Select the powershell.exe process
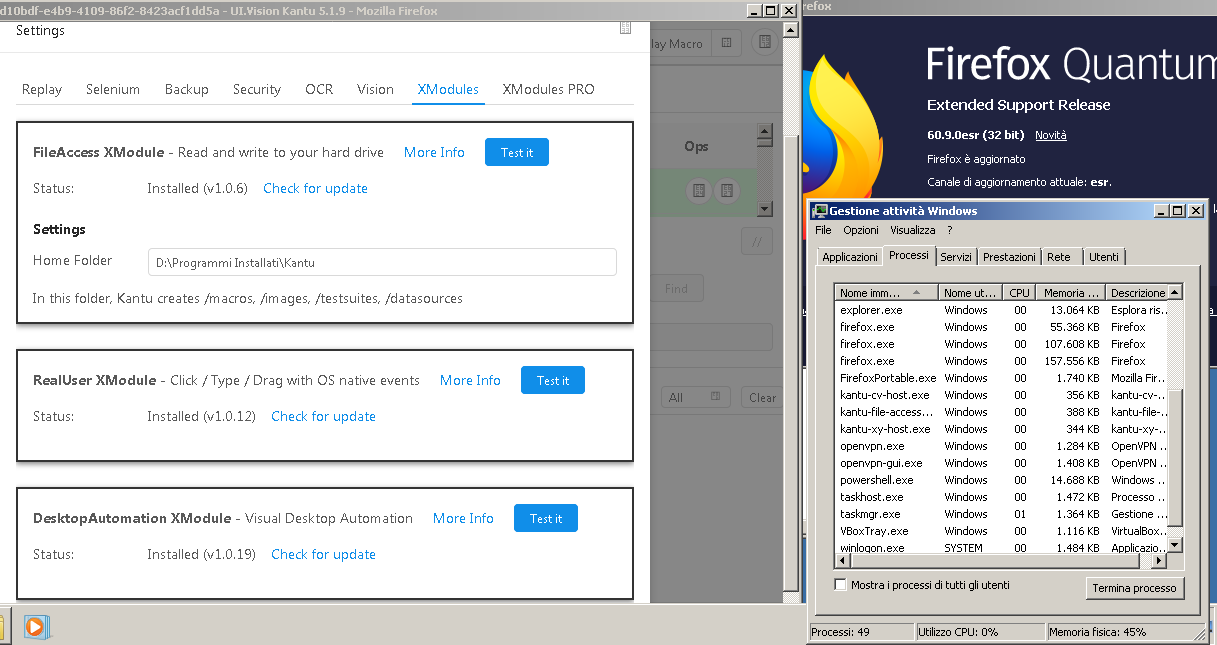 click(1002, 480)
